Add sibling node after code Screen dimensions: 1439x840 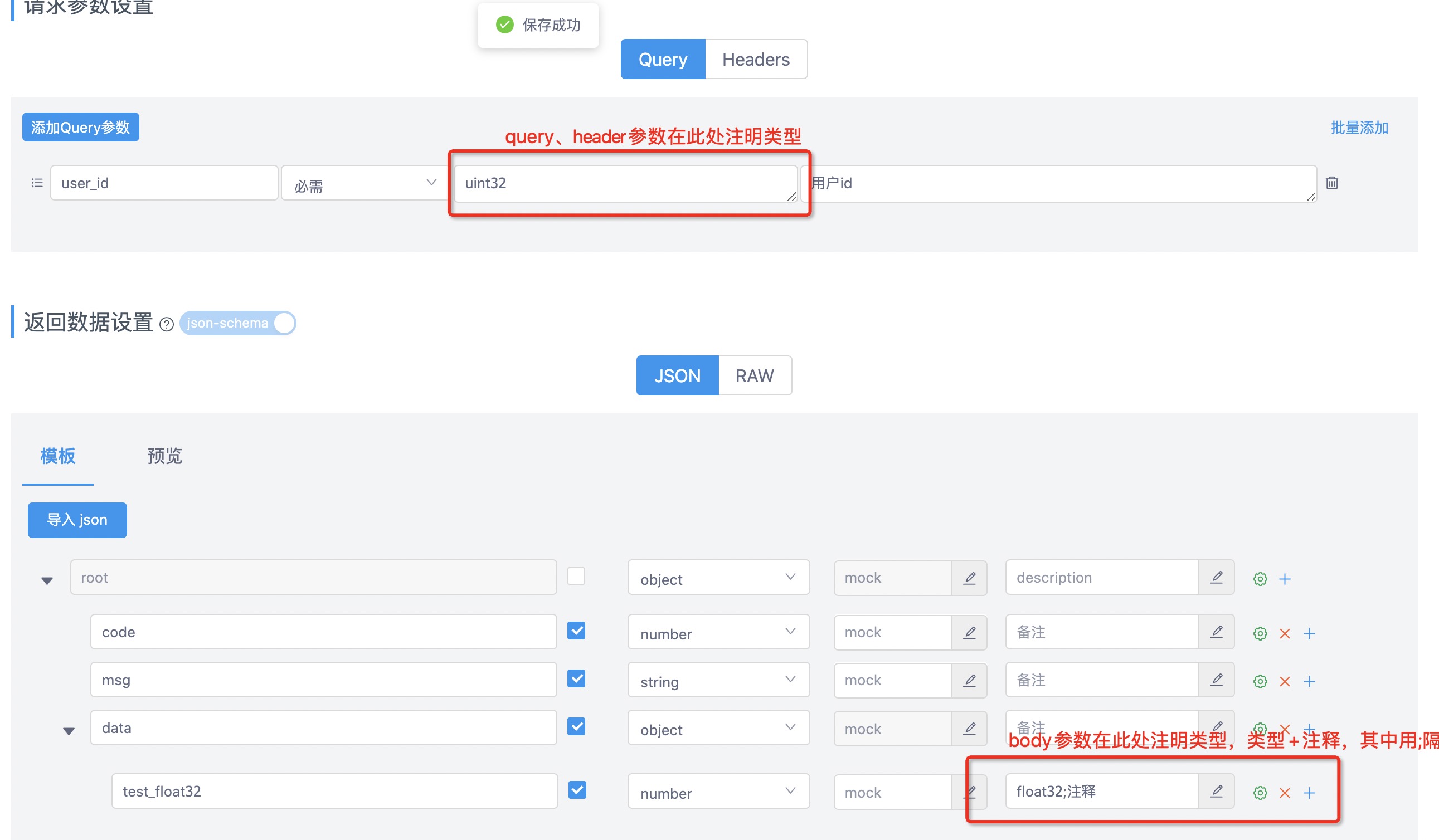click(1309, 634)
